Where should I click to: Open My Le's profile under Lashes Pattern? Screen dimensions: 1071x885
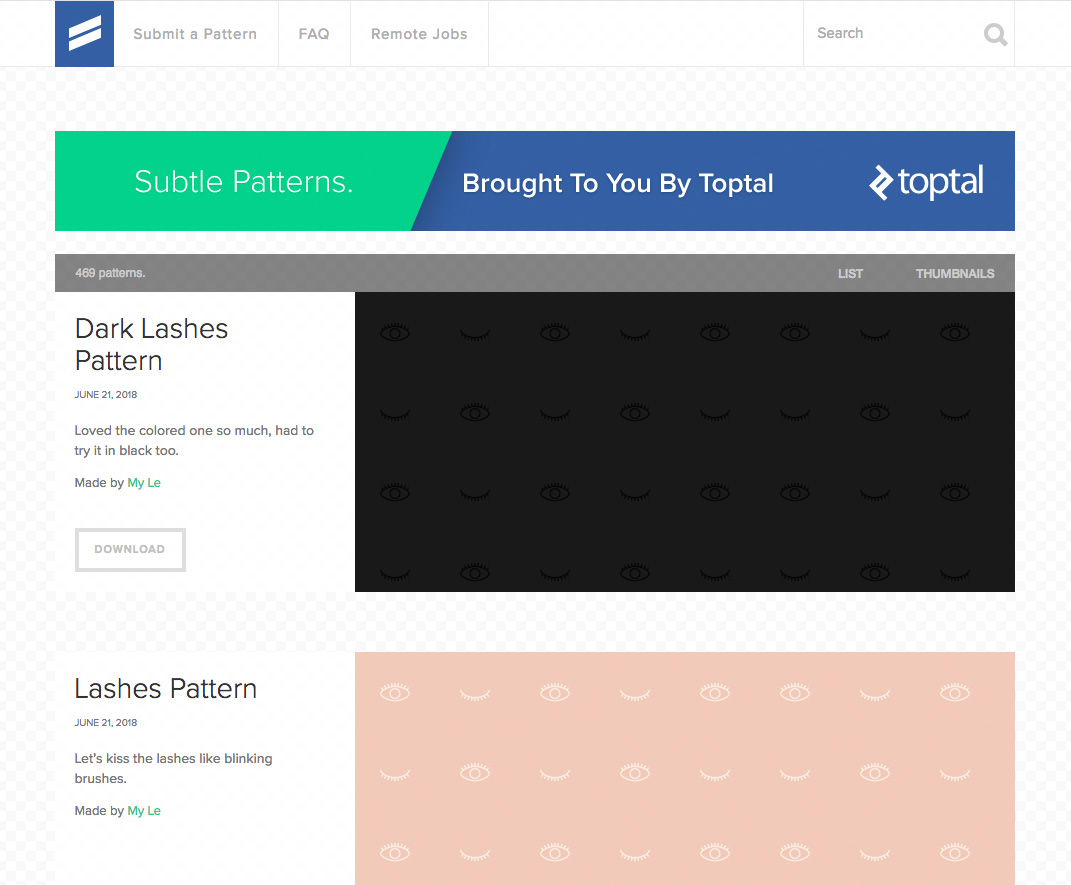pos(144,810)
